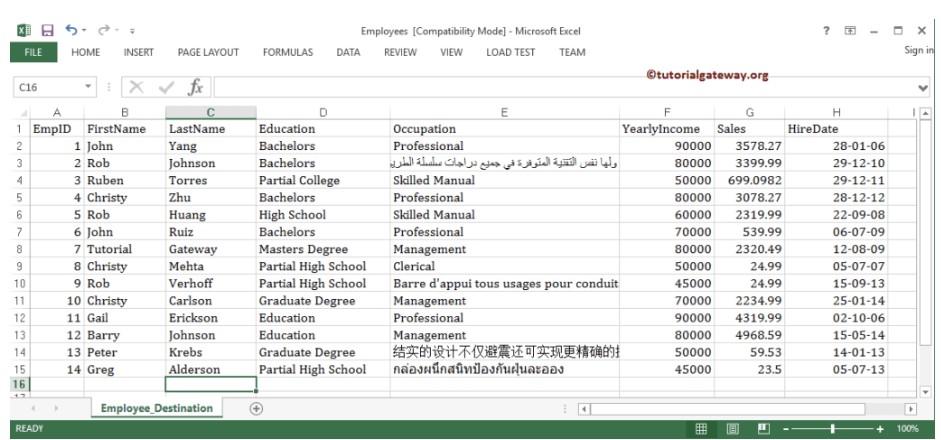Add a new sheet with the plus icon
Viewport: 941px width, 440px height.
click(256, 408)
